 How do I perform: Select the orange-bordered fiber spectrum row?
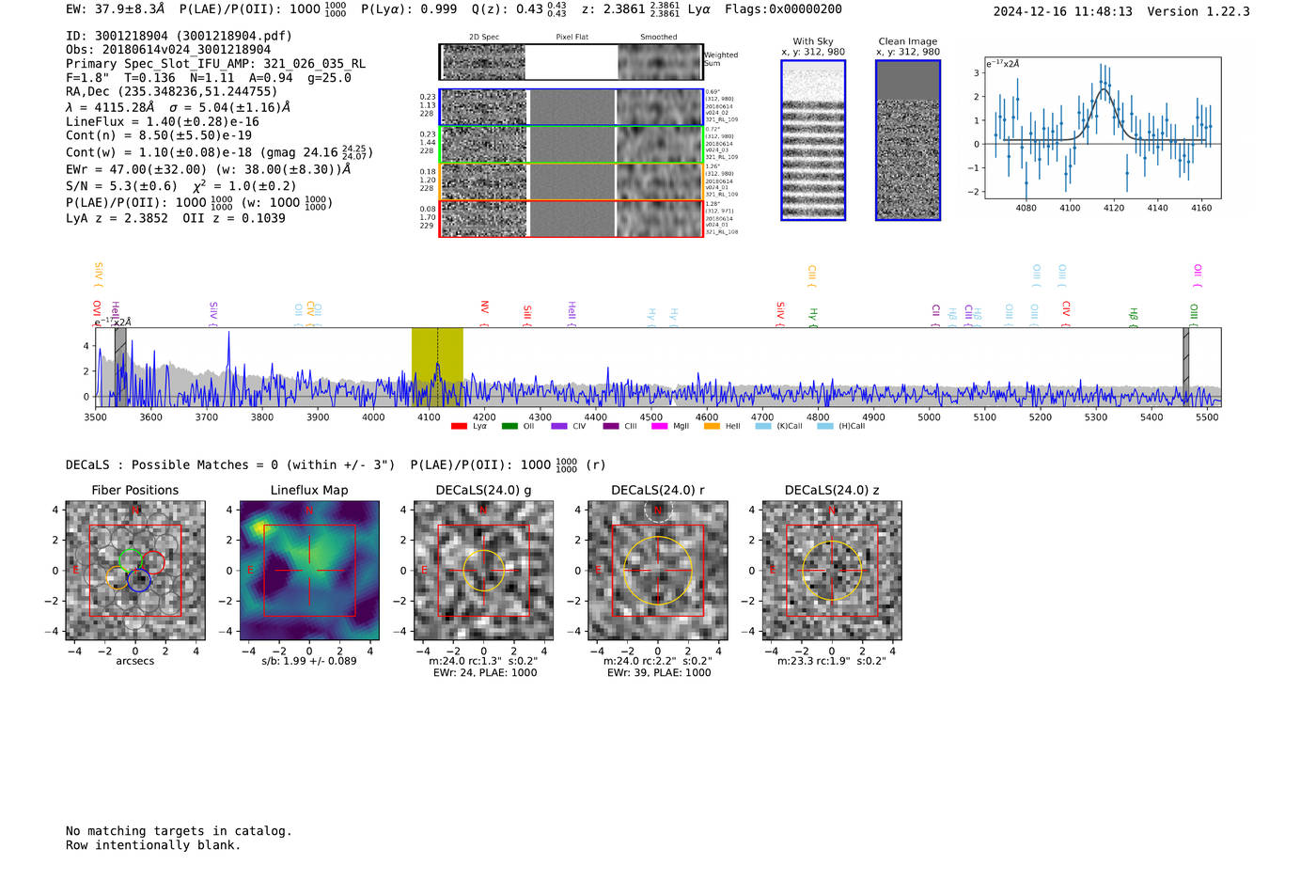coord(571,181)
